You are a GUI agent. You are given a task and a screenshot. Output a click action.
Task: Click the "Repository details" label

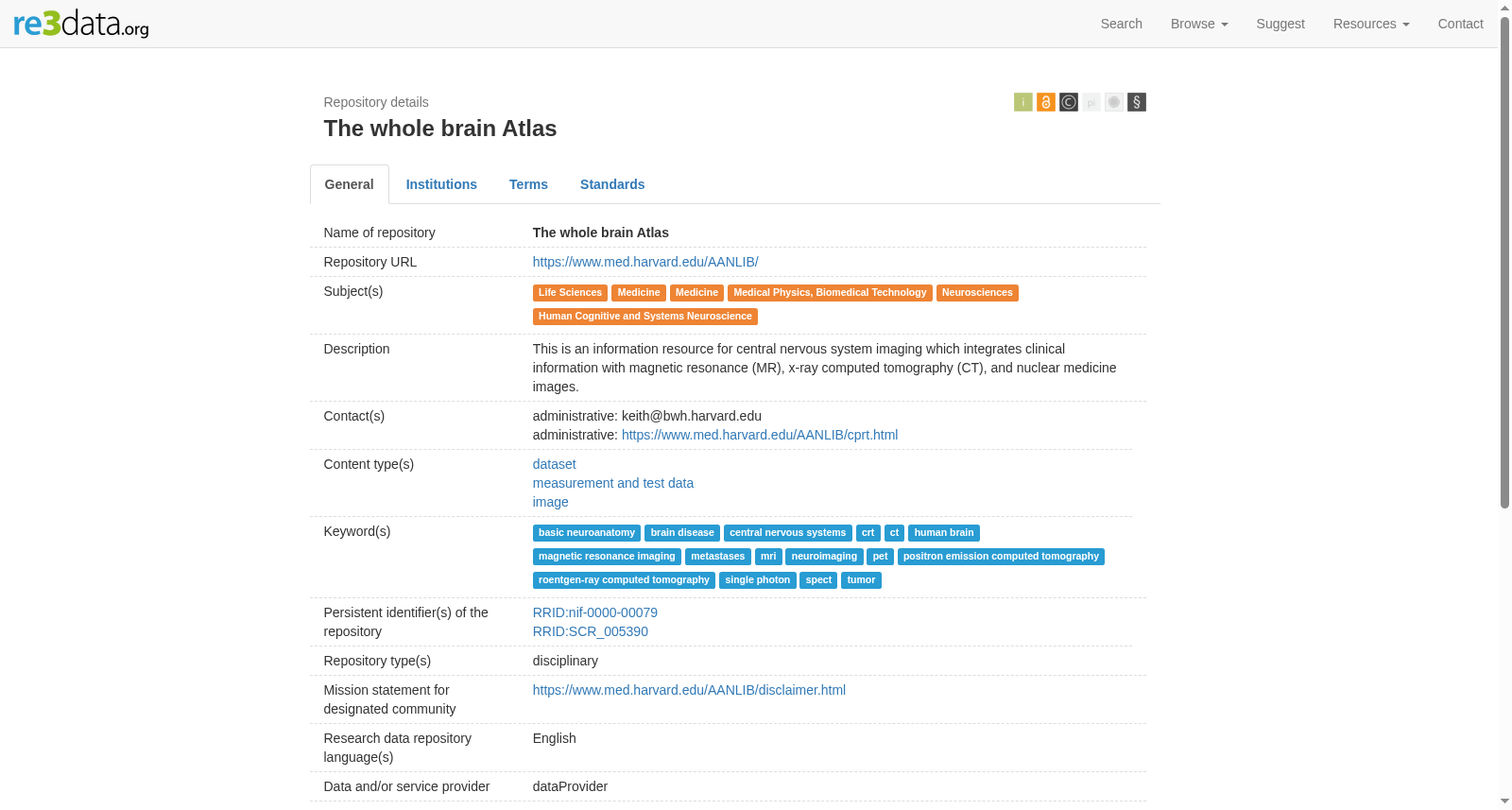(x=376, y=102)
